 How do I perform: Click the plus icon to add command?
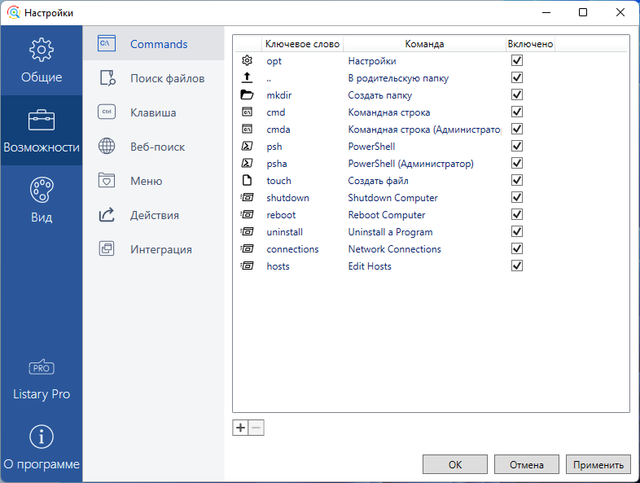(240, 428)
